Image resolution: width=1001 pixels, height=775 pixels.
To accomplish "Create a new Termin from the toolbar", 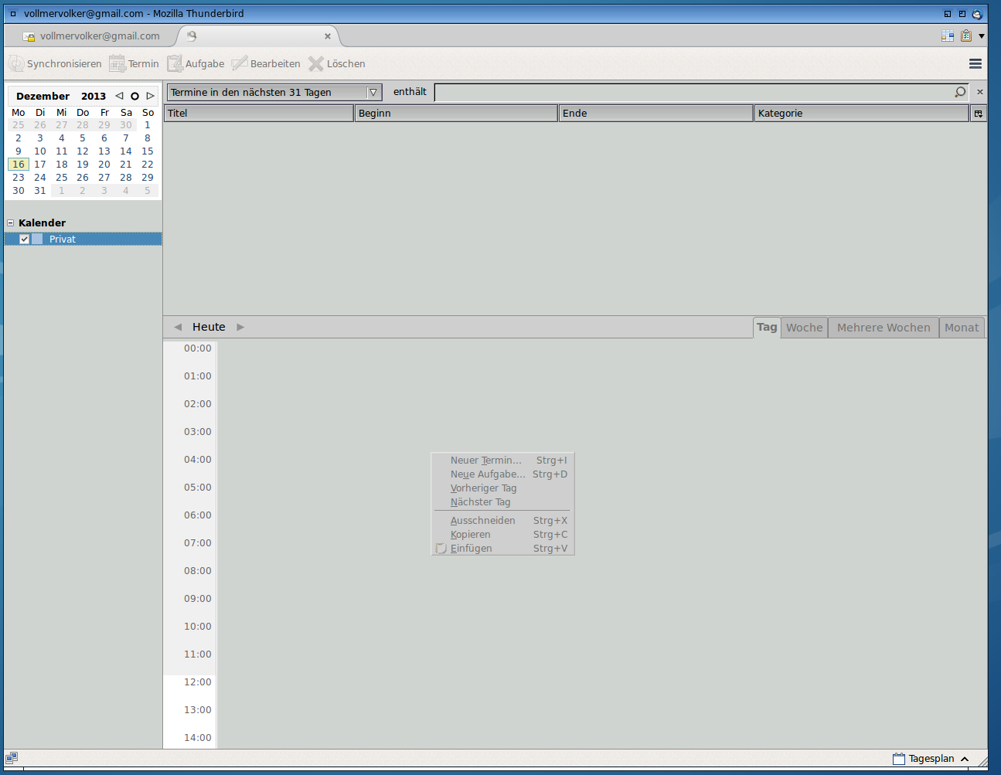I will [118, 64].
